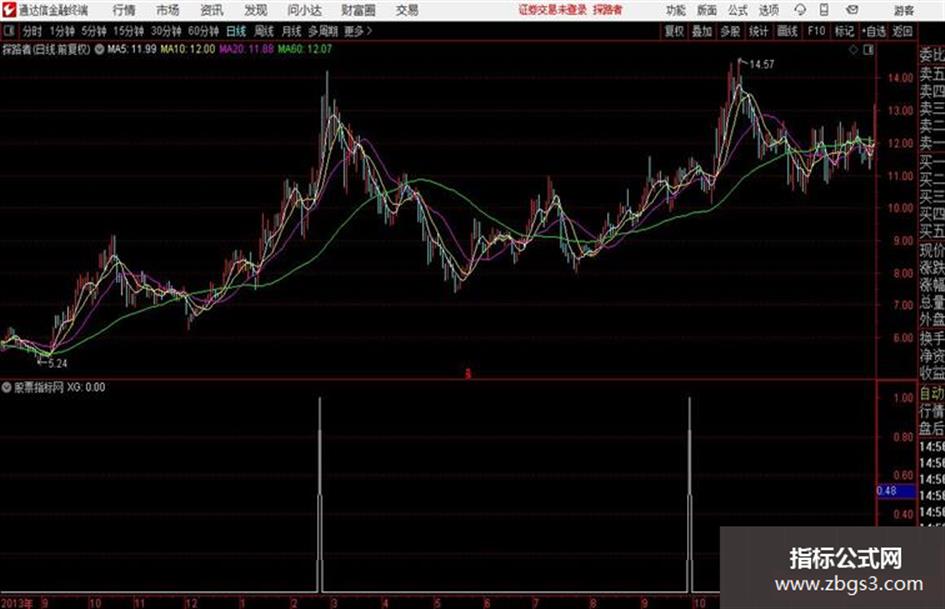The image size is (945, 609).
Task: Open the 发现 menu
Action: coord(256,10)
